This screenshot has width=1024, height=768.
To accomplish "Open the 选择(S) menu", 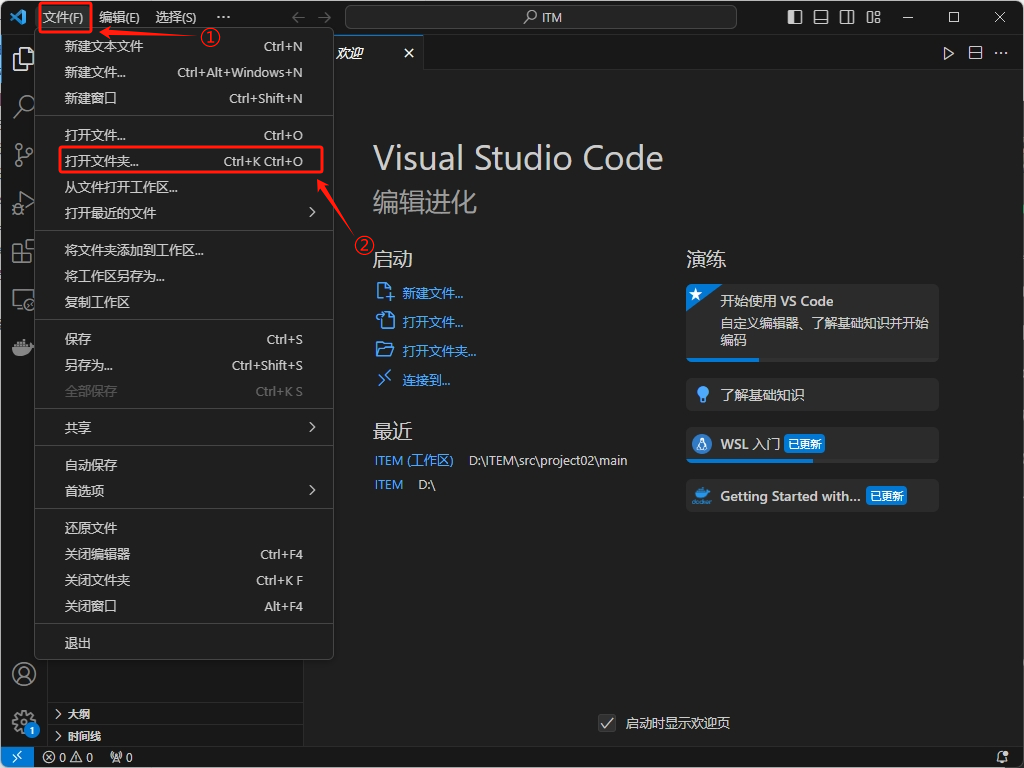I will pyautogui.click(x=176, y=17).
